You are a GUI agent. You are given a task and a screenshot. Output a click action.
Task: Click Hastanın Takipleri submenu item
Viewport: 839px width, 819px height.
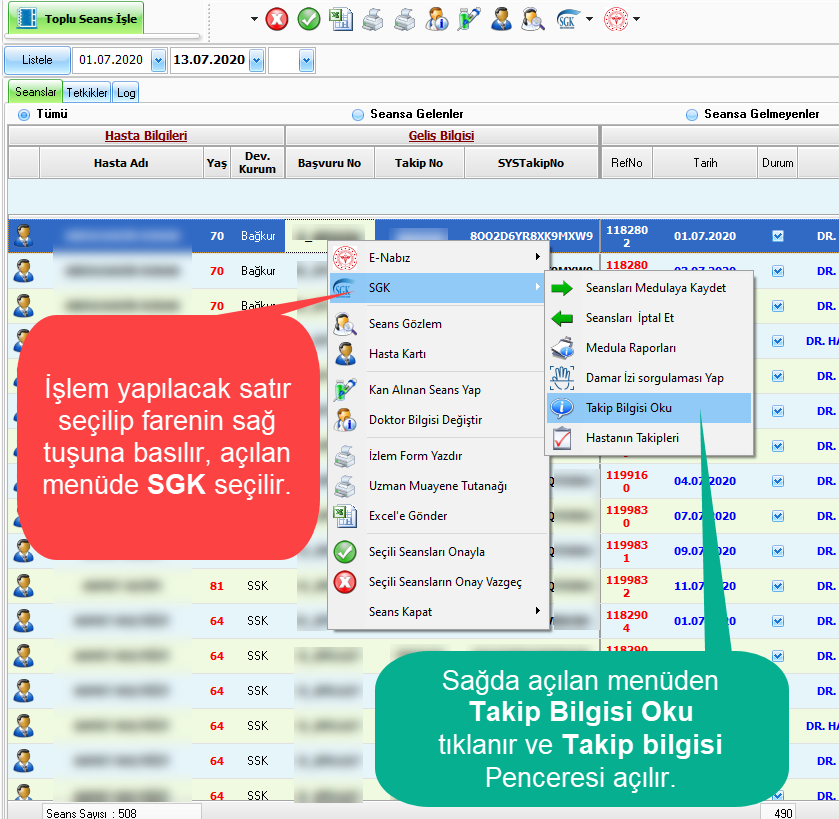pyautogui.click(x=649, y=438)
